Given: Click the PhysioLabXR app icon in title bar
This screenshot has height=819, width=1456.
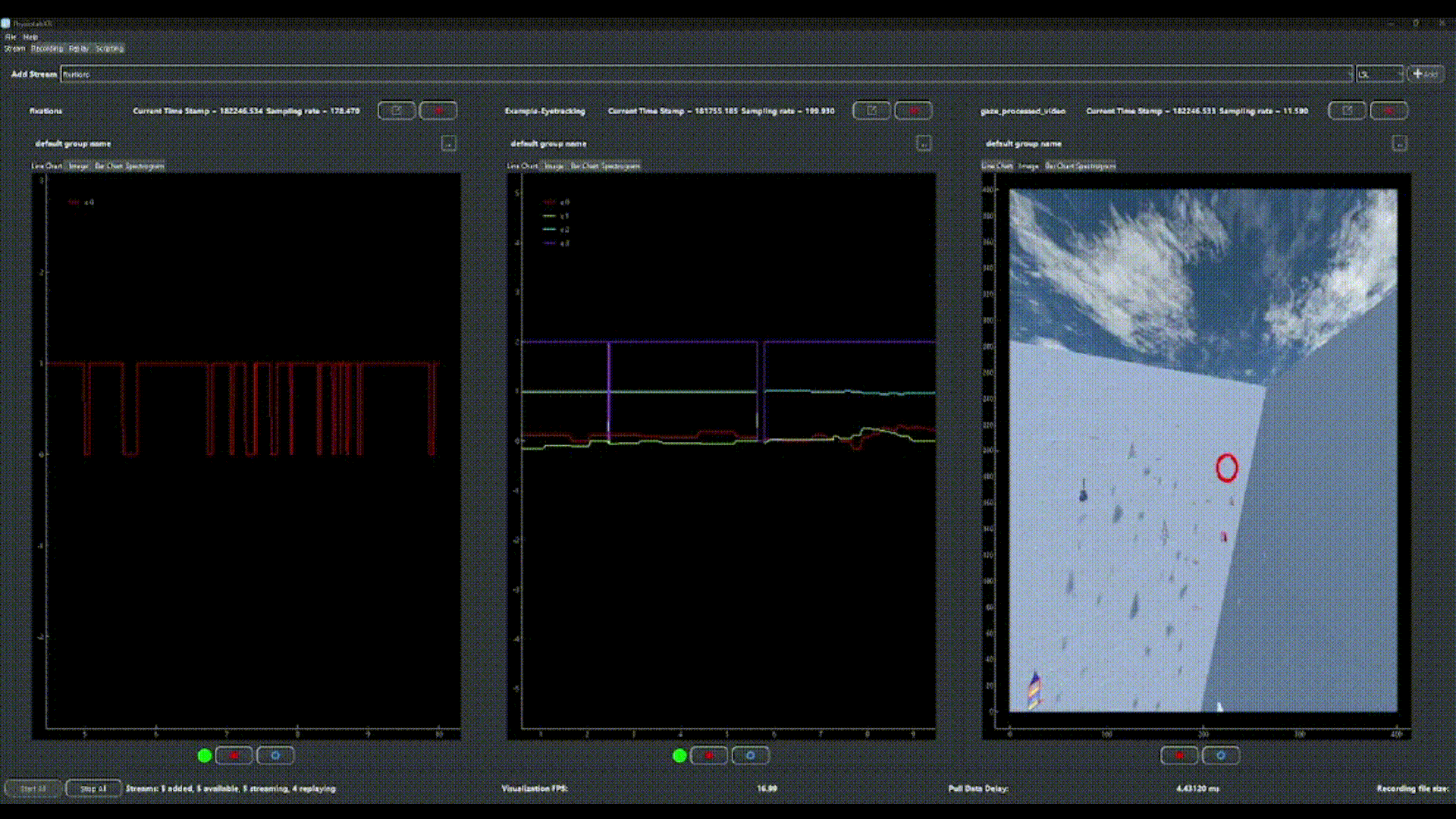Looking at the screenshot, I should pyautogui.click(x=6, y=24).
